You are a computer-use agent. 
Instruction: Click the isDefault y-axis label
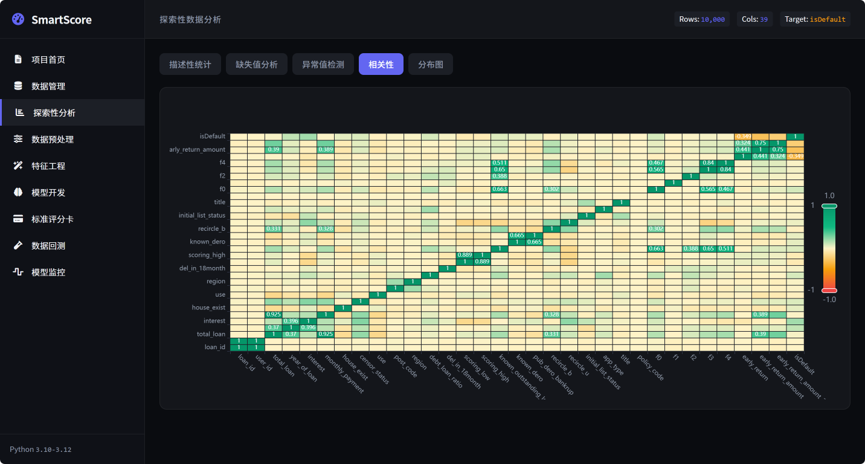pos(212,136)
